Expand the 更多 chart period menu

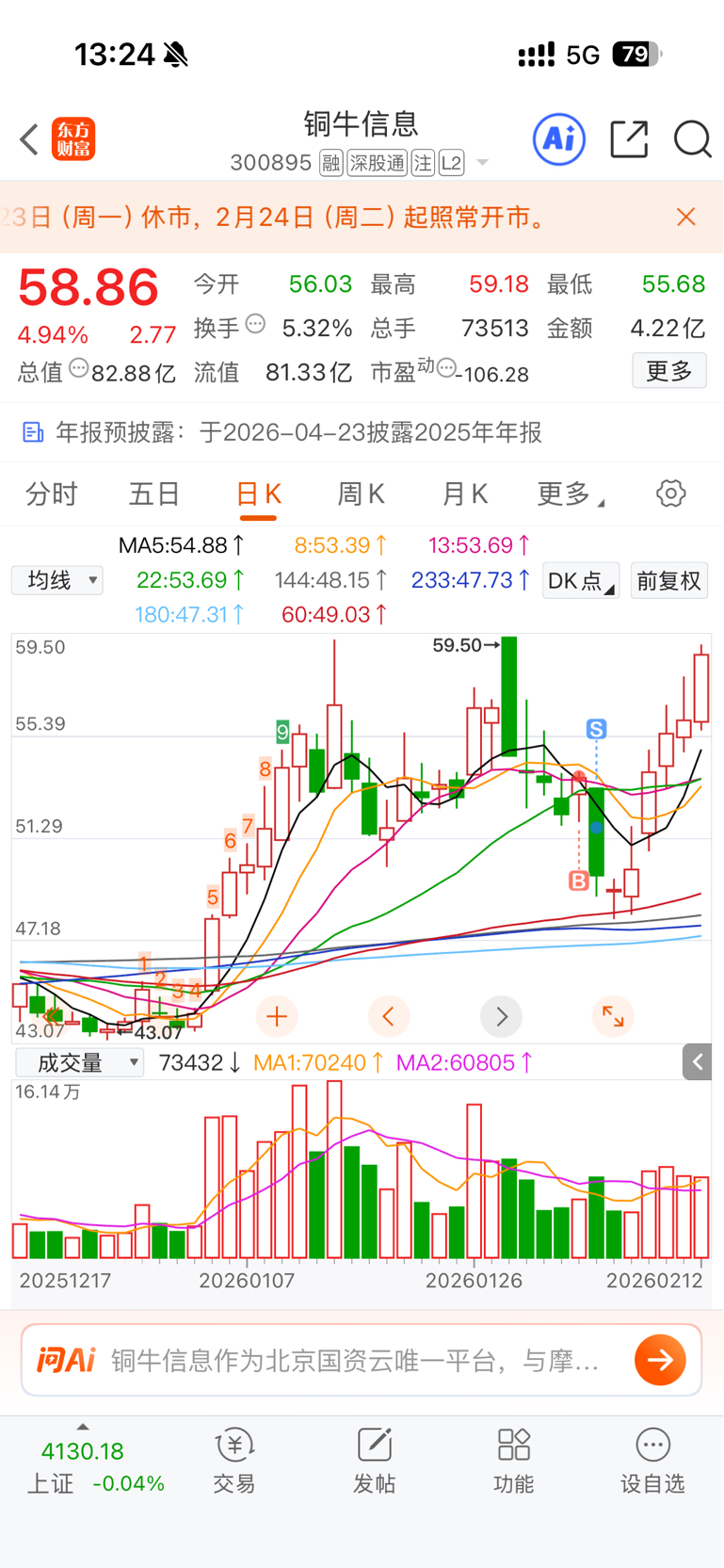coord(571,493)
